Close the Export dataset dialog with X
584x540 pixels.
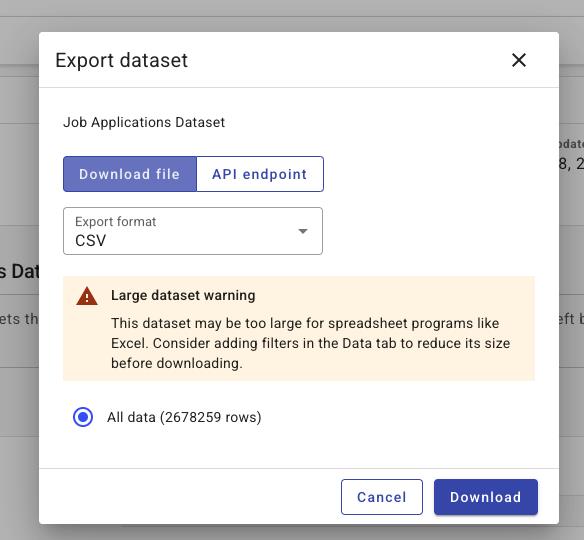(x=519, y=60)
